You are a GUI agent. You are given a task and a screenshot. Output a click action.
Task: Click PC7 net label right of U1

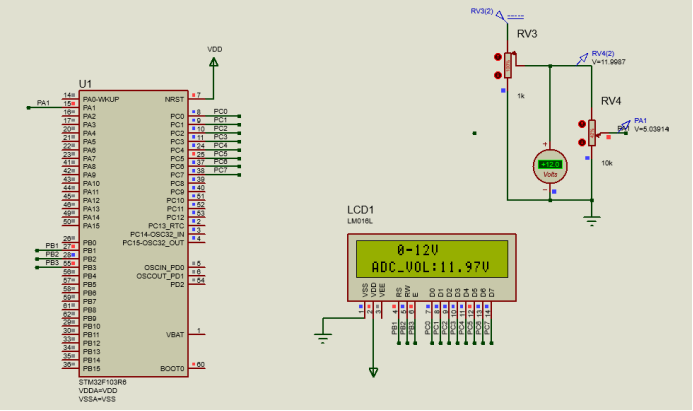[221, 170]
